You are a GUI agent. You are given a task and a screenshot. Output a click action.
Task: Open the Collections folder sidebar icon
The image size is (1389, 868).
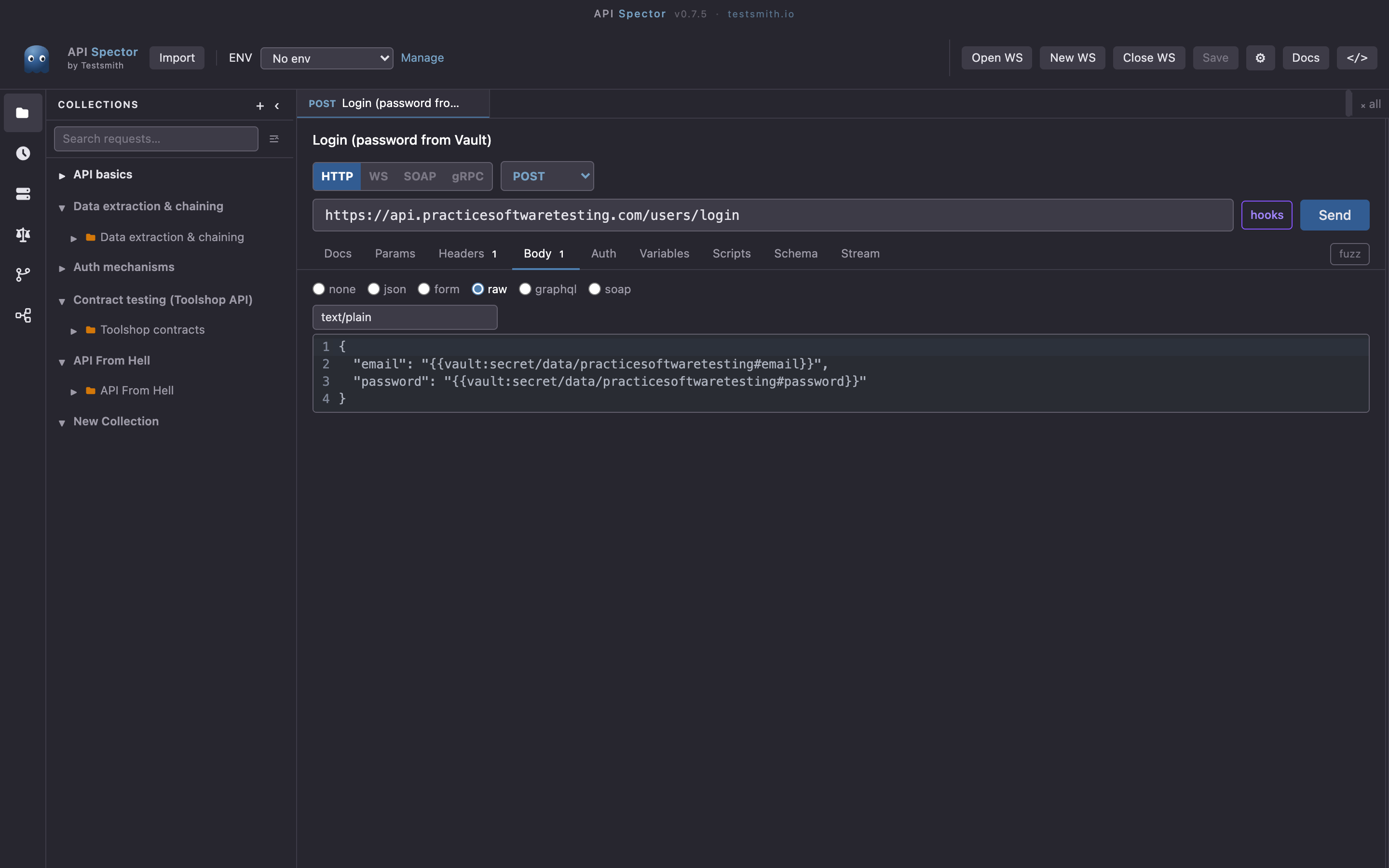point(23,113)
